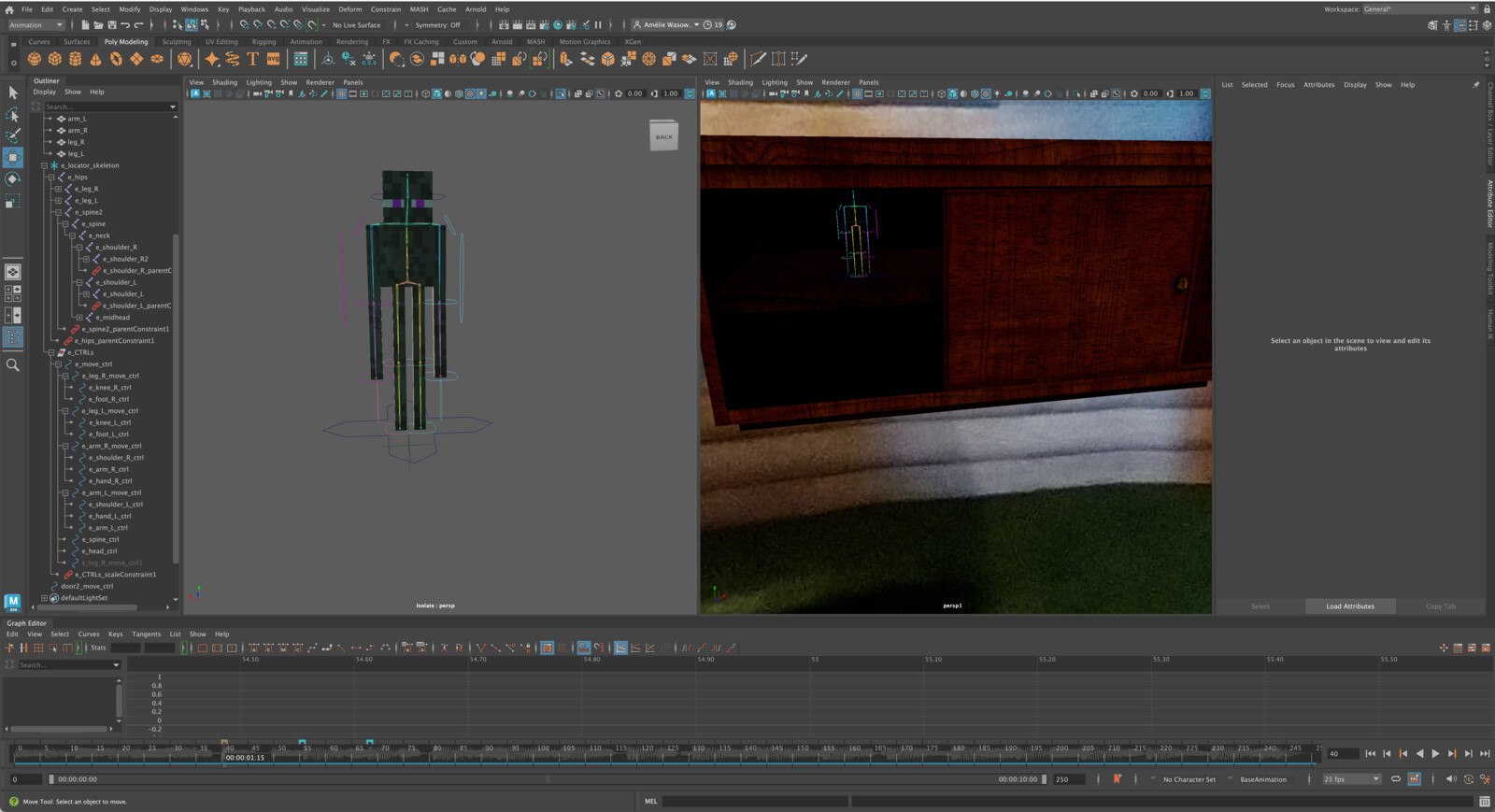Click the set key bookmark icon
Viewport: 1495px width, 812px height.
tap(1117, 778)
